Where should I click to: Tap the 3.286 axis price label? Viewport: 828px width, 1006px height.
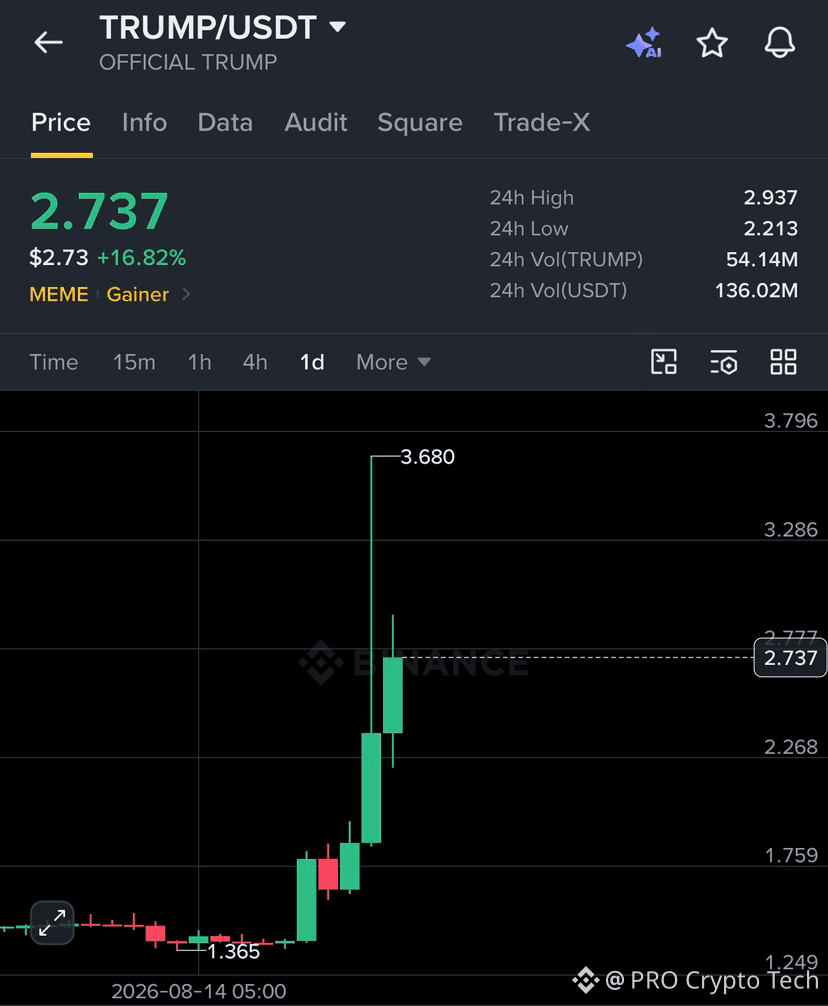791,530
